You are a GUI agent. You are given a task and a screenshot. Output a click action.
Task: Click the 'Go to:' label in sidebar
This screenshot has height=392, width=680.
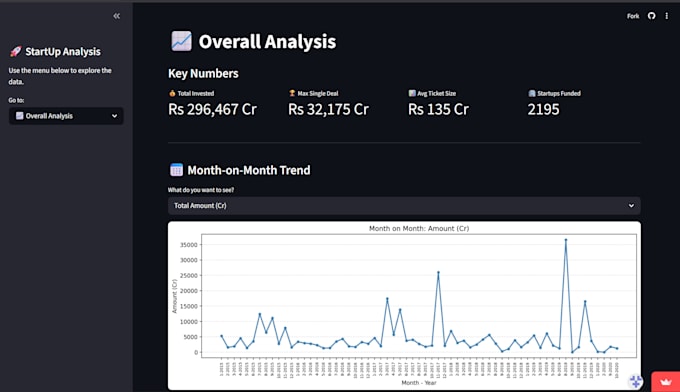[x=16, y=100]
